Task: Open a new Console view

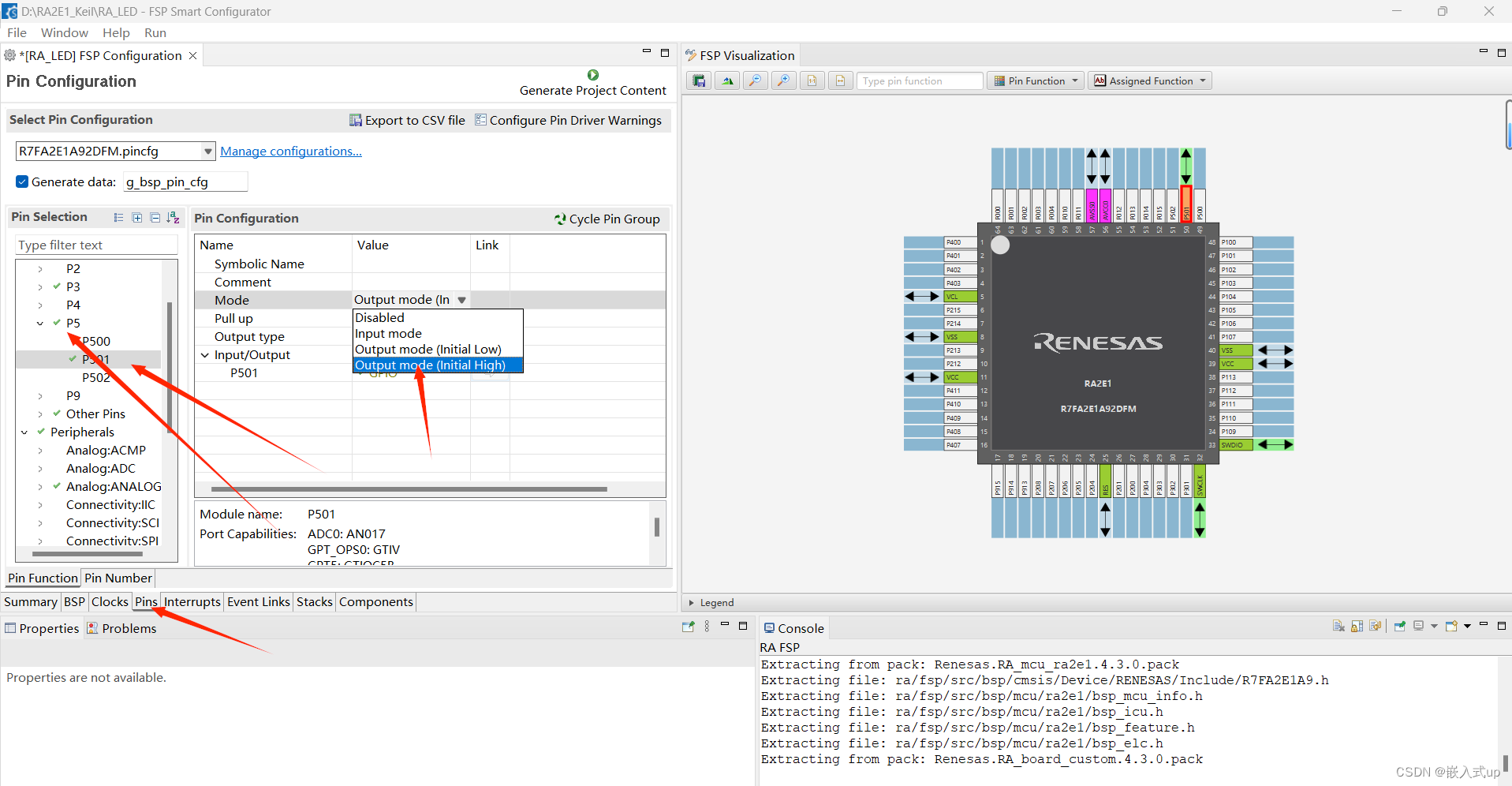Action: tap(1451, 626)
